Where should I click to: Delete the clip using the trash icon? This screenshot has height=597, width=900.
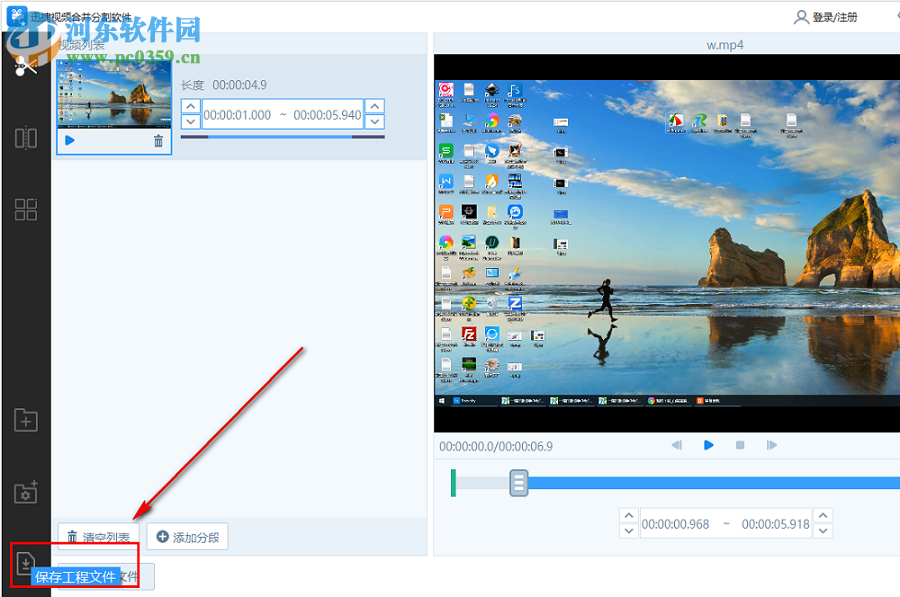(x=158, y=141)
